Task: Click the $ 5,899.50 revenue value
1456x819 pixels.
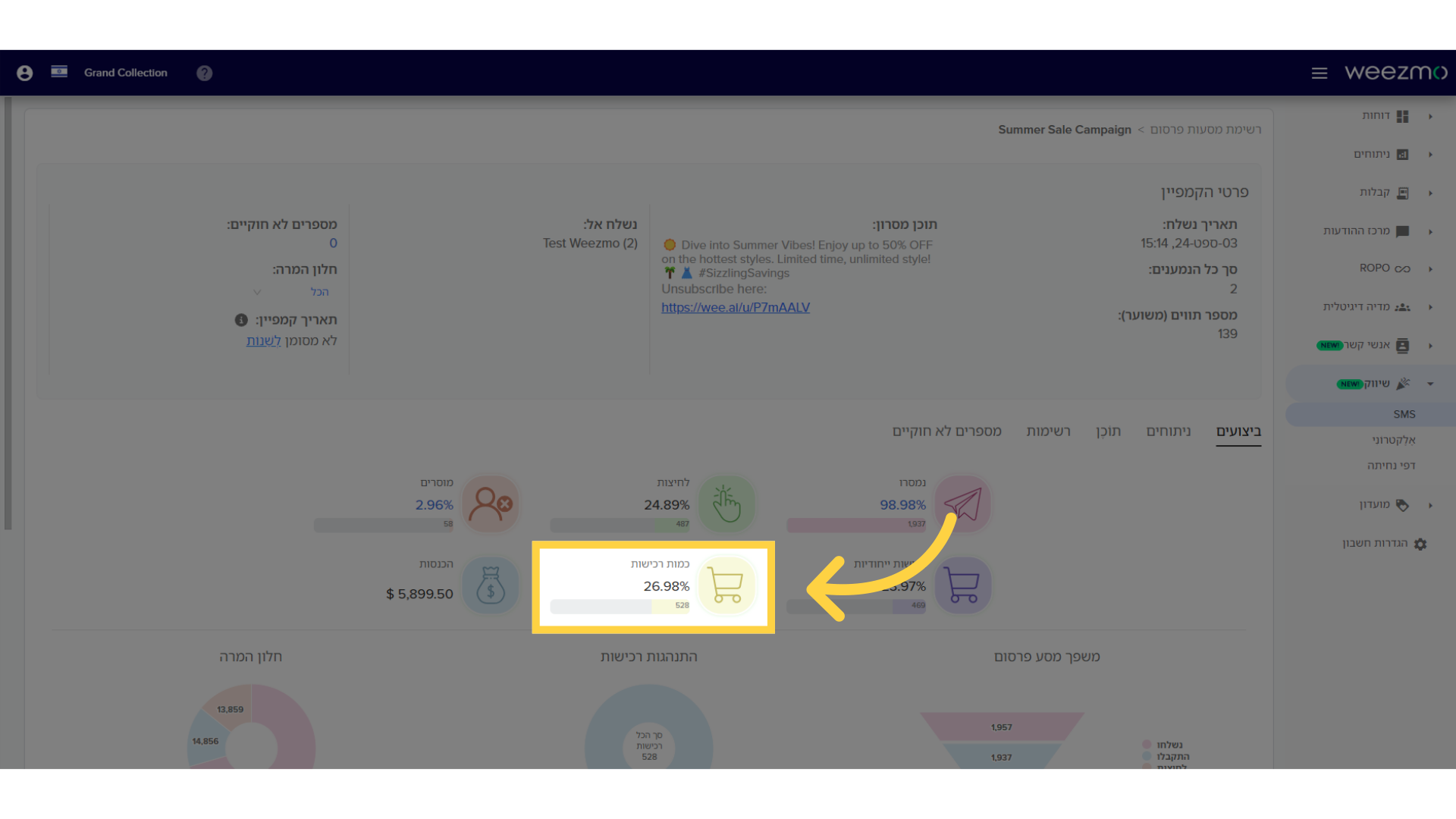Action: coord(419,595)
